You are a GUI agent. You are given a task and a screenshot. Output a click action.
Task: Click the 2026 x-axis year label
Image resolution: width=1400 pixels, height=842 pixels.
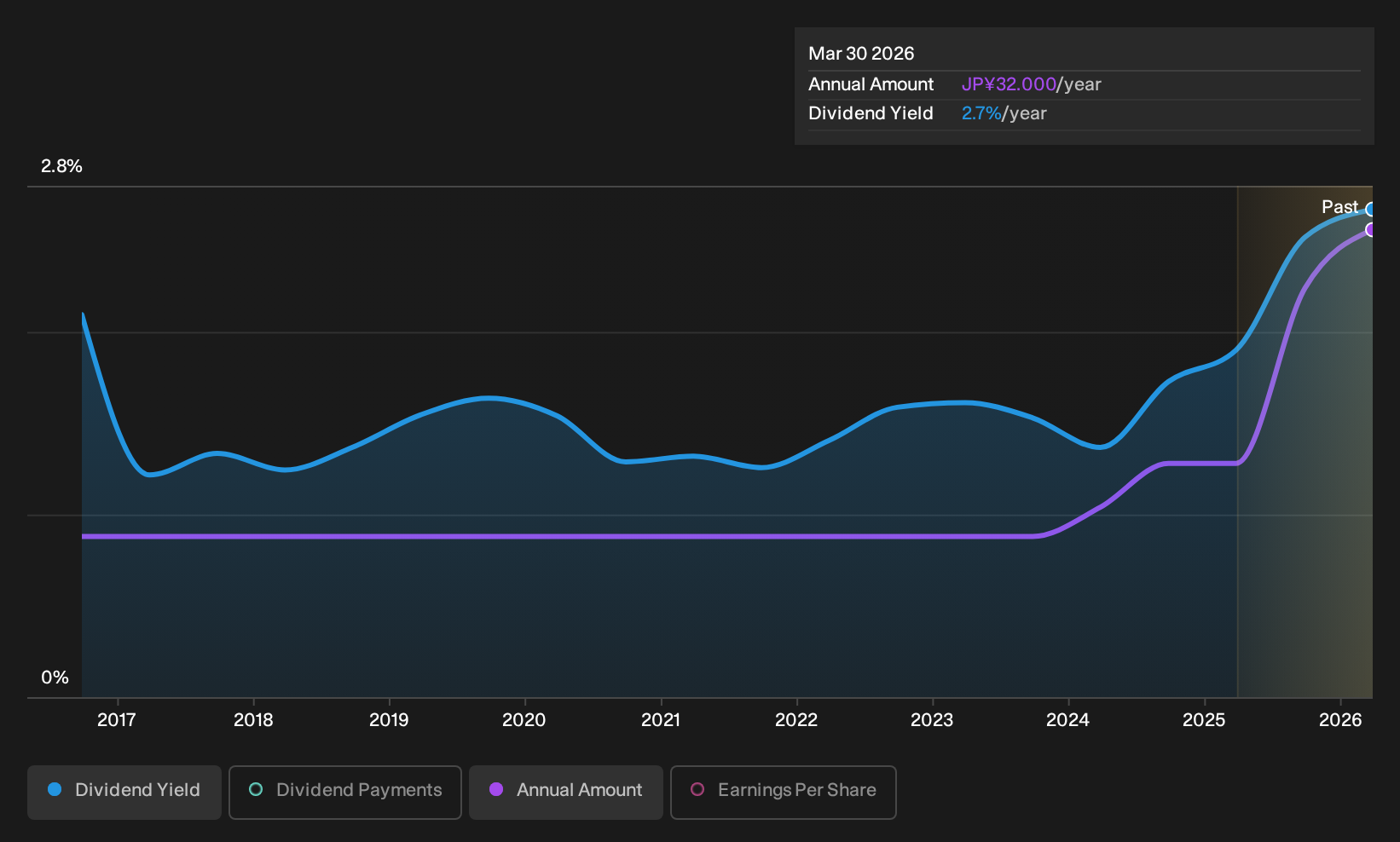[x=1340, y=720]
